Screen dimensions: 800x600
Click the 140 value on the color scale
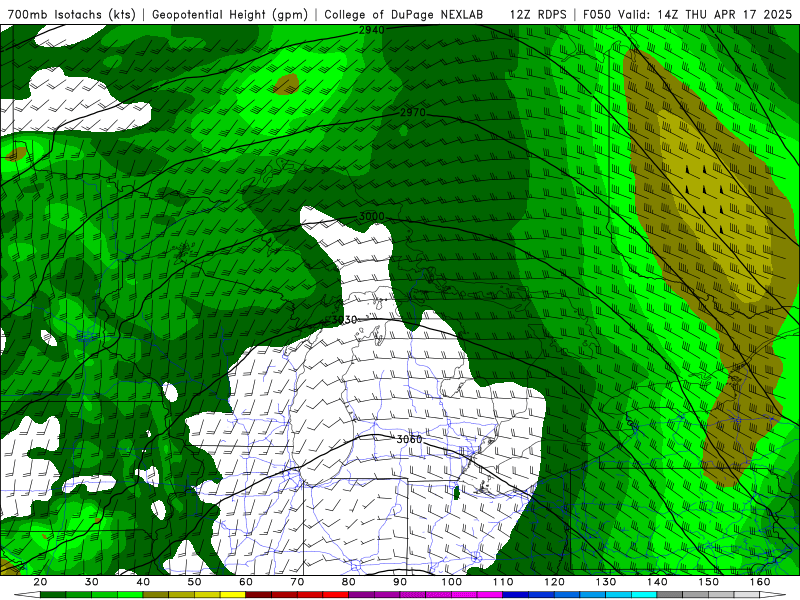click(658, 582)
